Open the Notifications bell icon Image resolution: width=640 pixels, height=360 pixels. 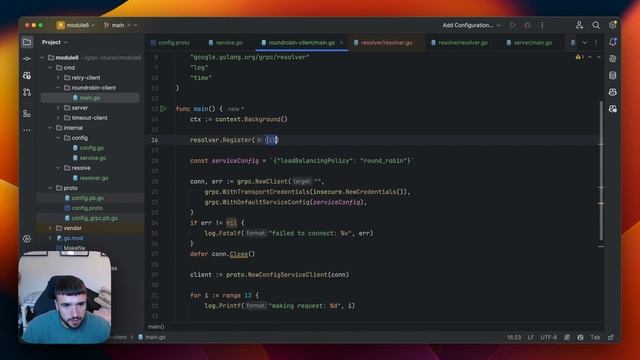pos(613,42)
